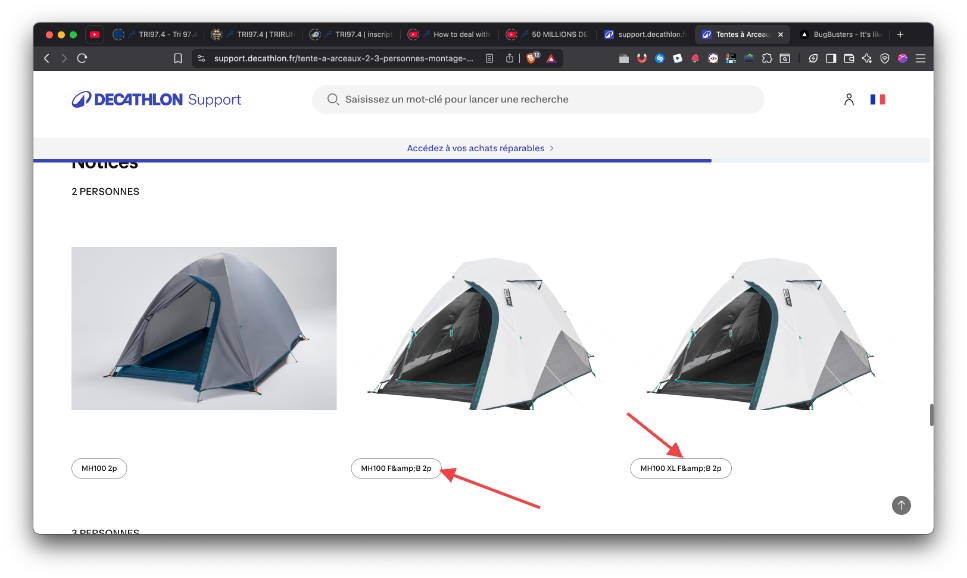Open a new browser tab
This screenshot has width=967, height=578.
pos(900,34)
